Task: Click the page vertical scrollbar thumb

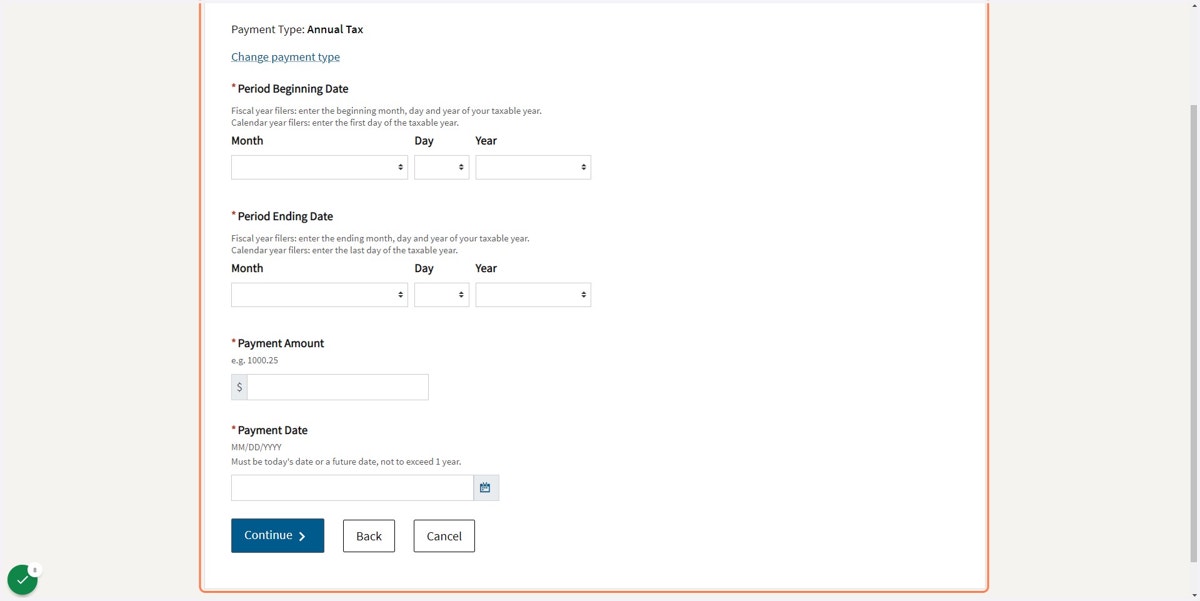Action: pos(1194,332)
